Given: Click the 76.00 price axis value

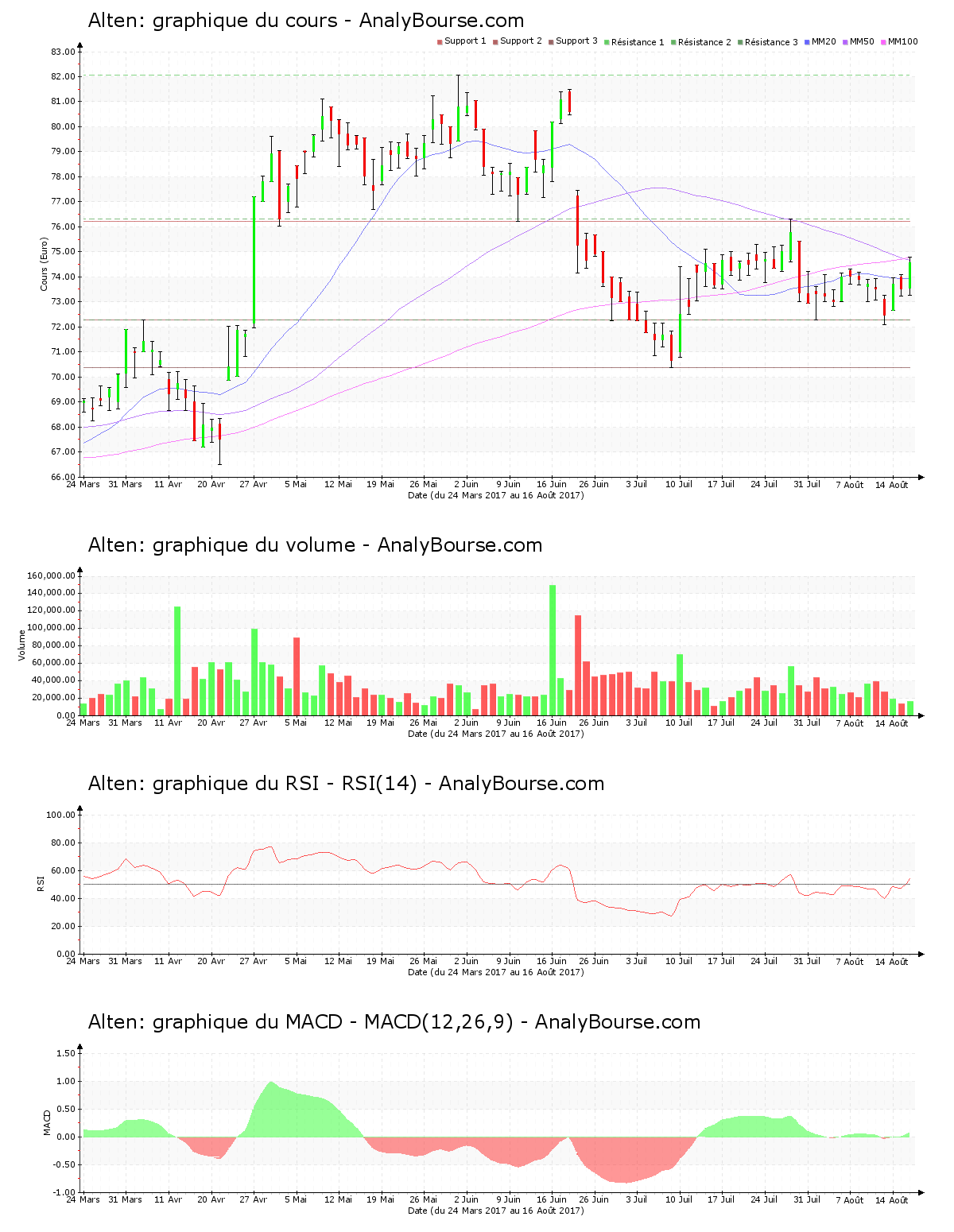Looking at the screenshot, I should (63, 227).
